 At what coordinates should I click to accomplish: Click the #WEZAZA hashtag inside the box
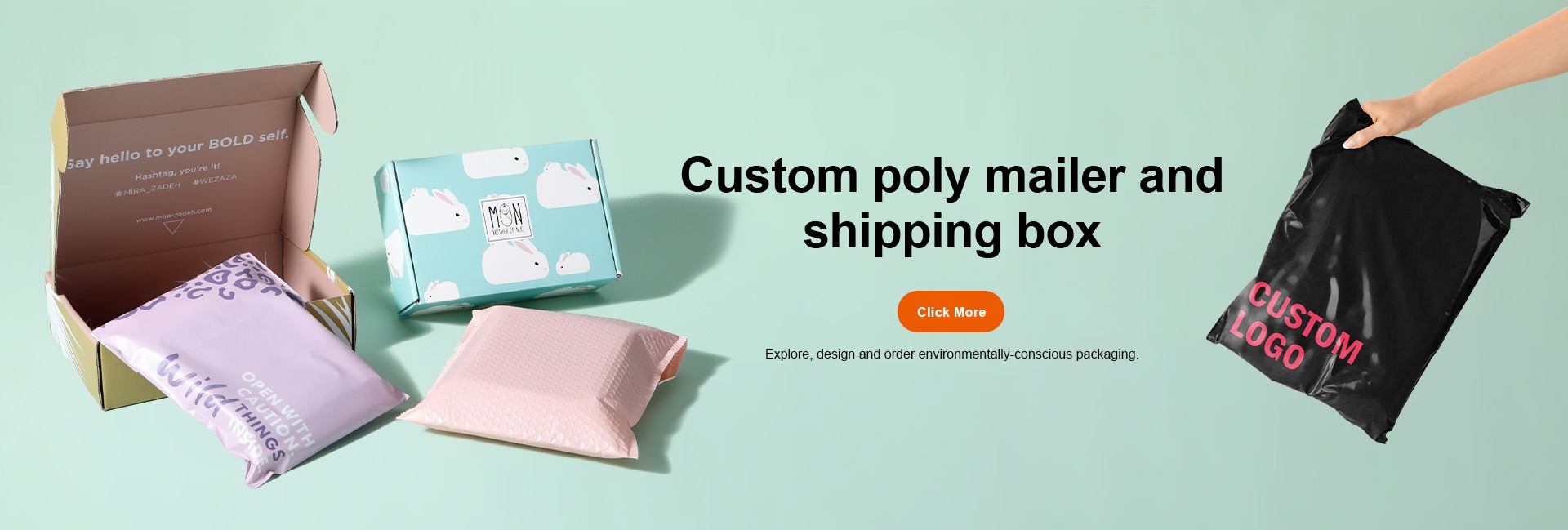click(214, 178)
